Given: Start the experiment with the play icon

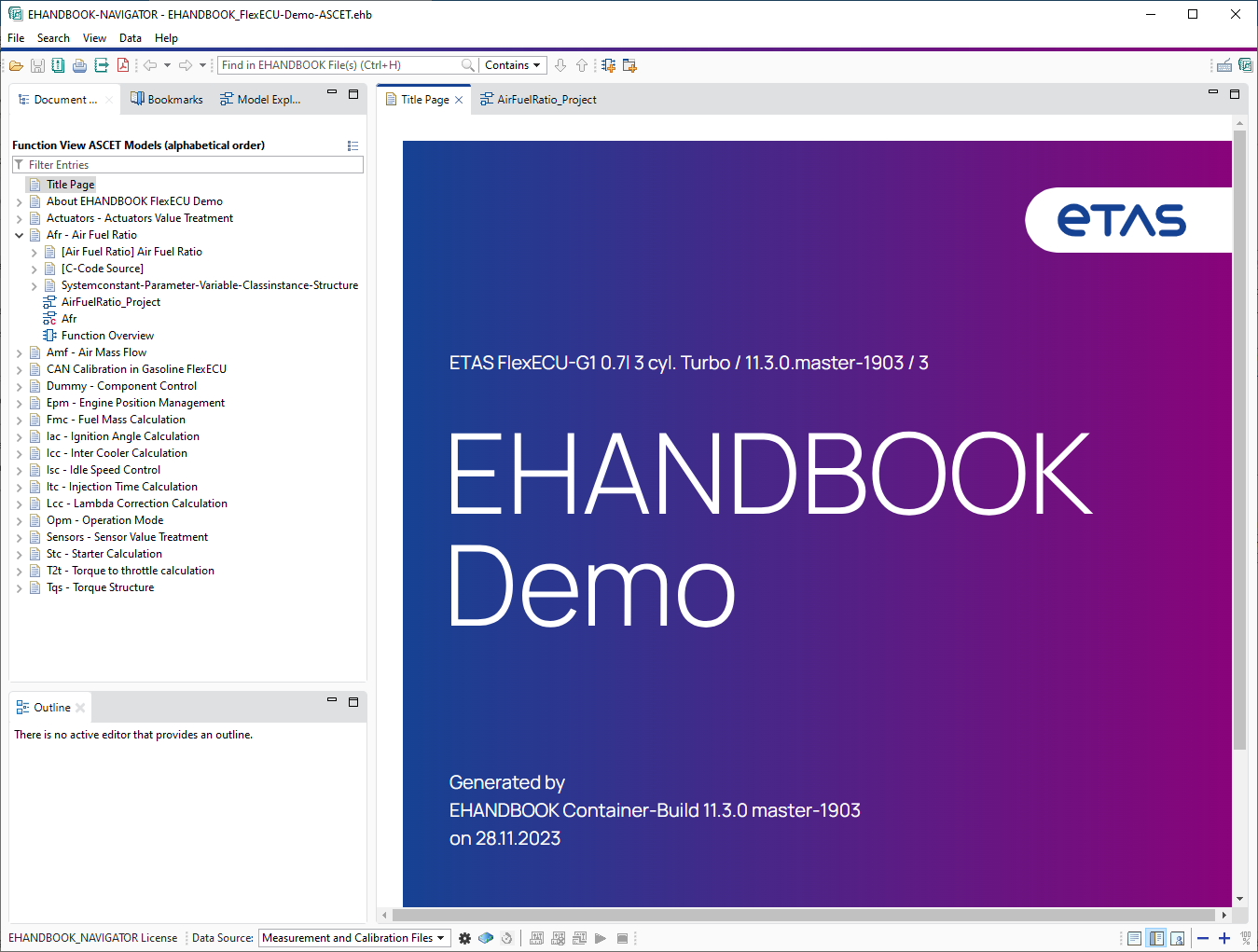Looking at the screenshot, I should click(601, 938).
